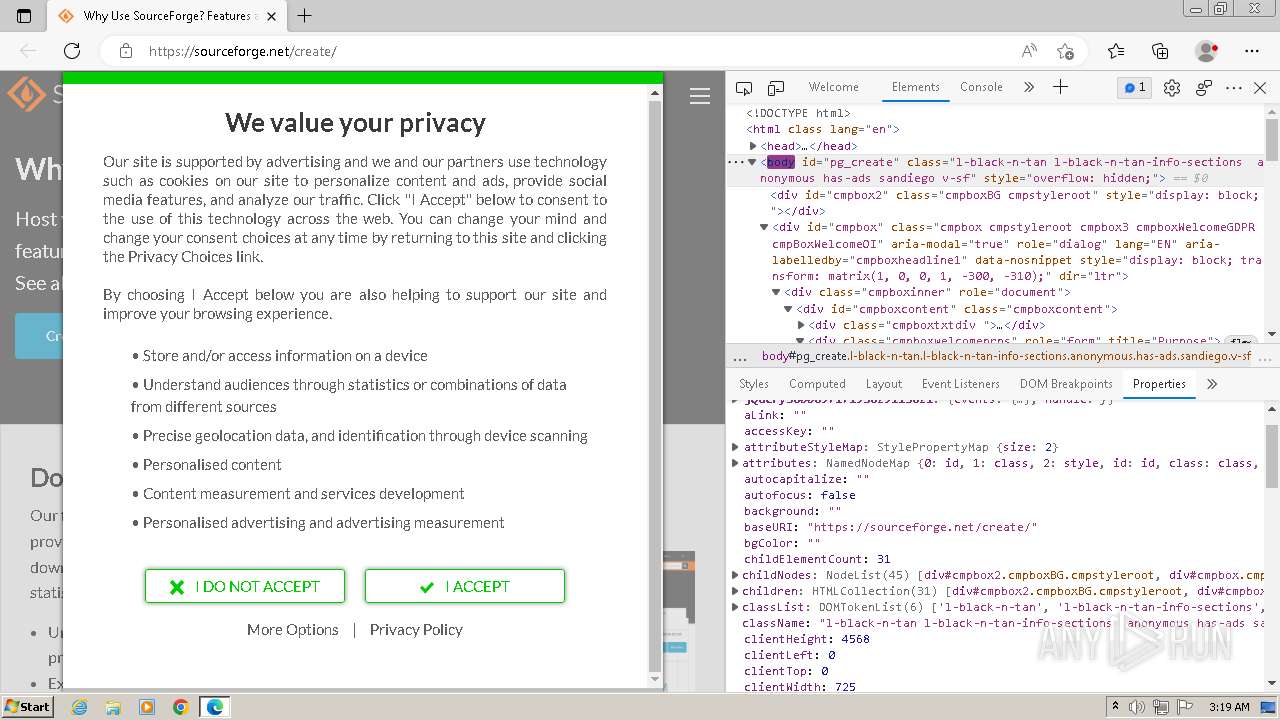Show more DevTools tabs chevron after Console
The height and width of the screenshot is (720, 1280).
1029,87
